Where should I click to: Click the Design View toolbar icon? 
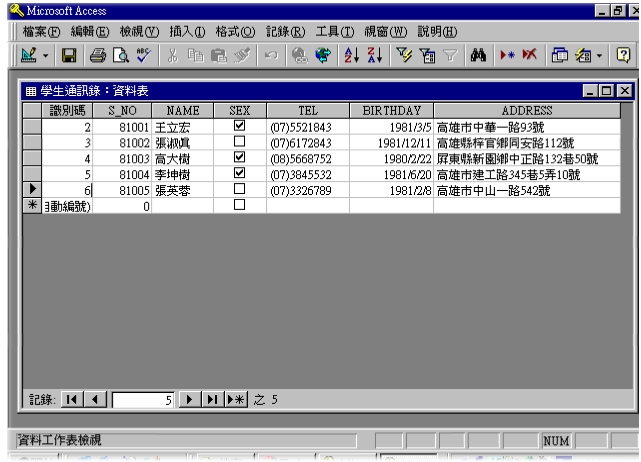click(x=29, y=55)
